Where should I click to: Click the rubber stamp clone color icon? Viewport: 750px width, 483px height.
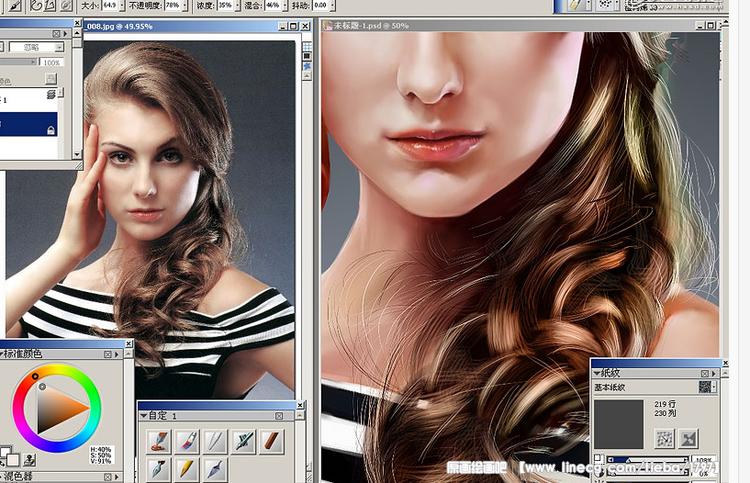click(30, 460)
